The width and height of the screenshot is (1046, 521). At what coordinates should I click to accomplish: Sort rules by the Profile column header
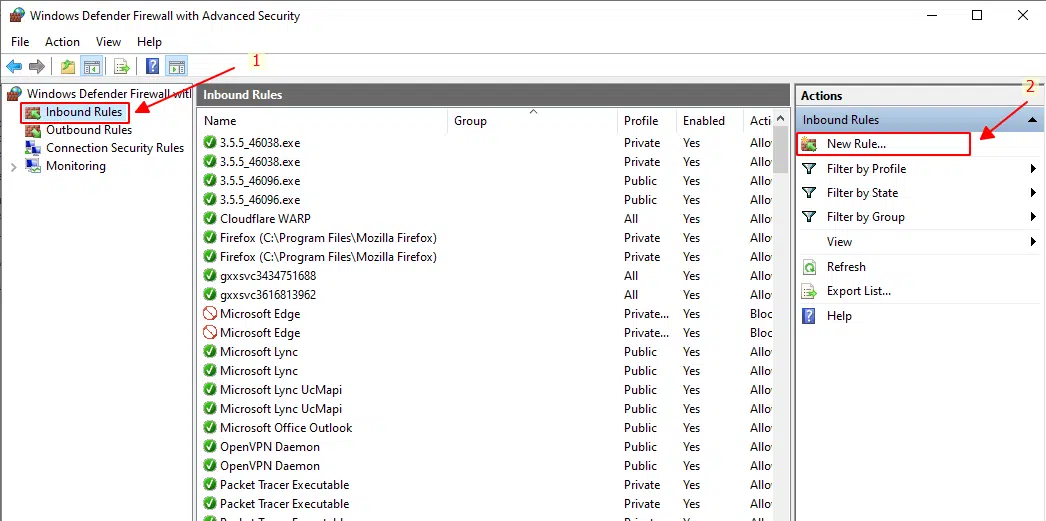(x=641, y=121)
